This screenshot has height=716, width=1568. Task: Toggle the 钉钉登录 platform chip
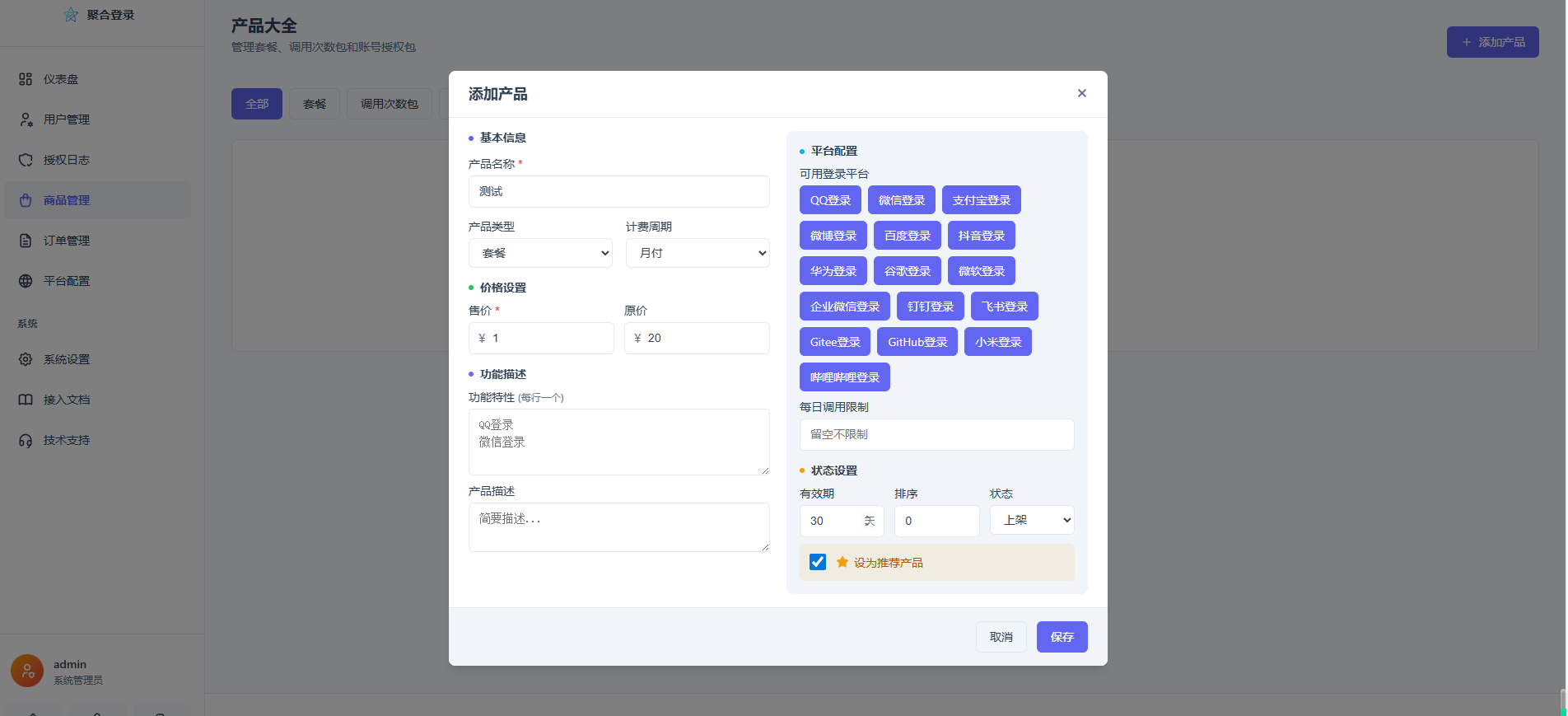(931, 307)
